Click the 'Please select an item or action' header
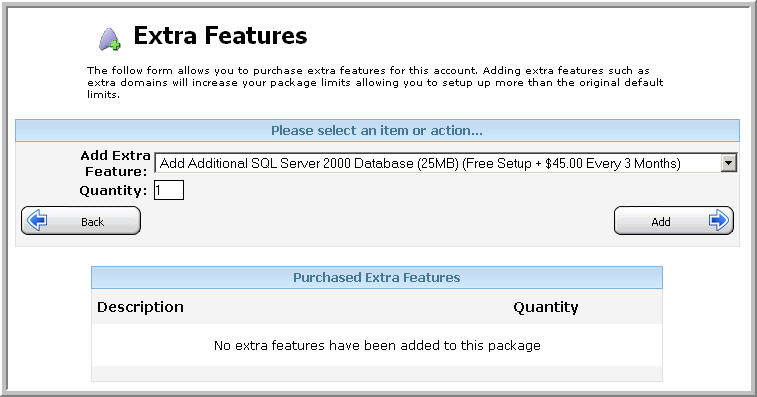 coord(377,130)
